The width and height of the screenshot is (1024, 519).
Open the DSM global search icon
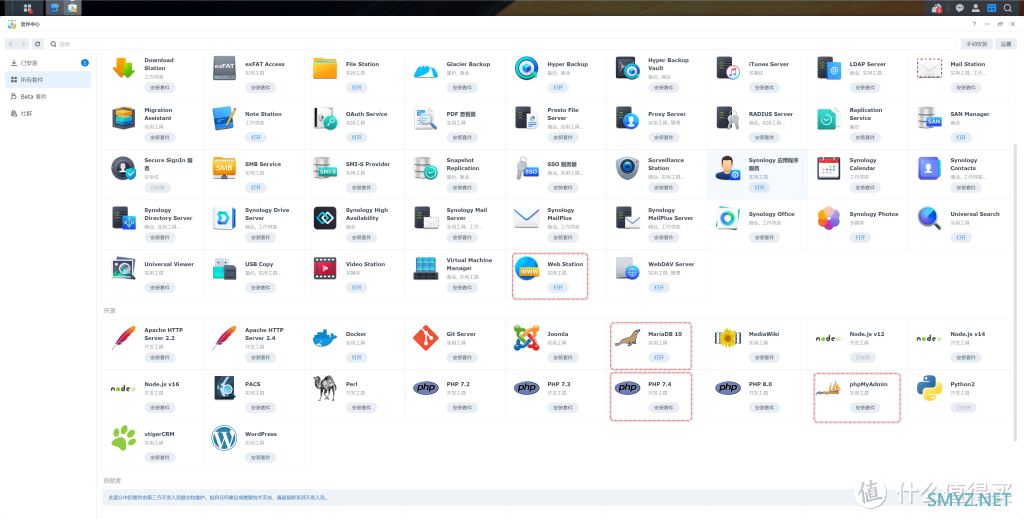1008,8
